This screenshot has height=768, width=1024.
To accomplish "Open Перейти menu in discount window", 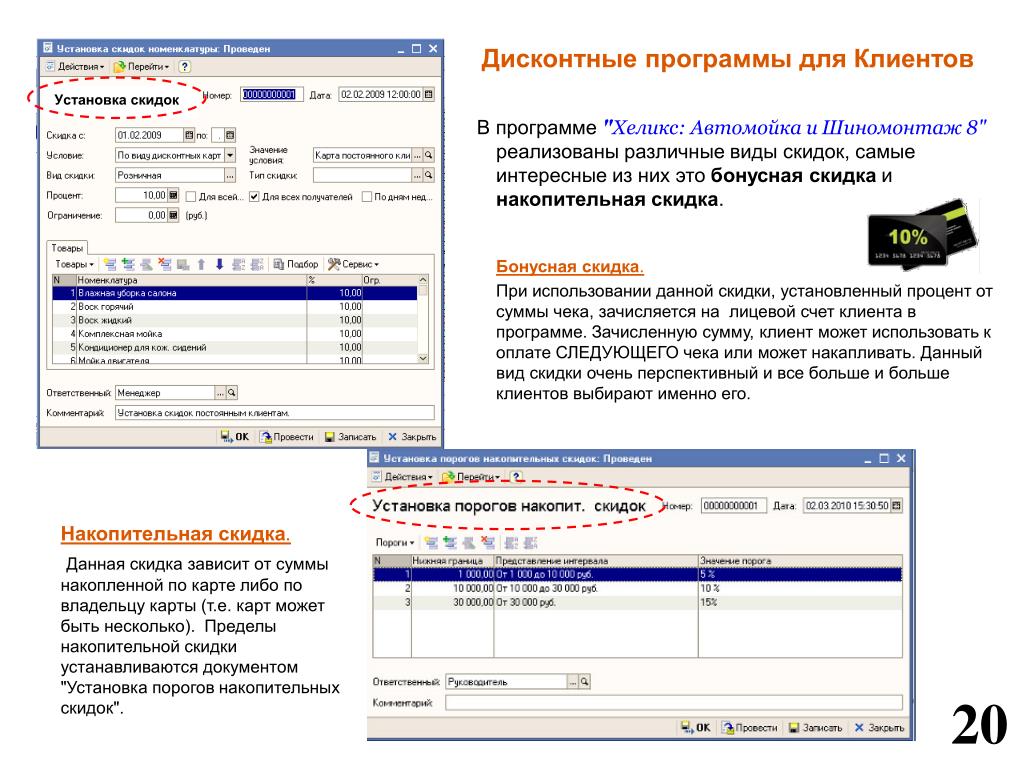I will (142, 67).
